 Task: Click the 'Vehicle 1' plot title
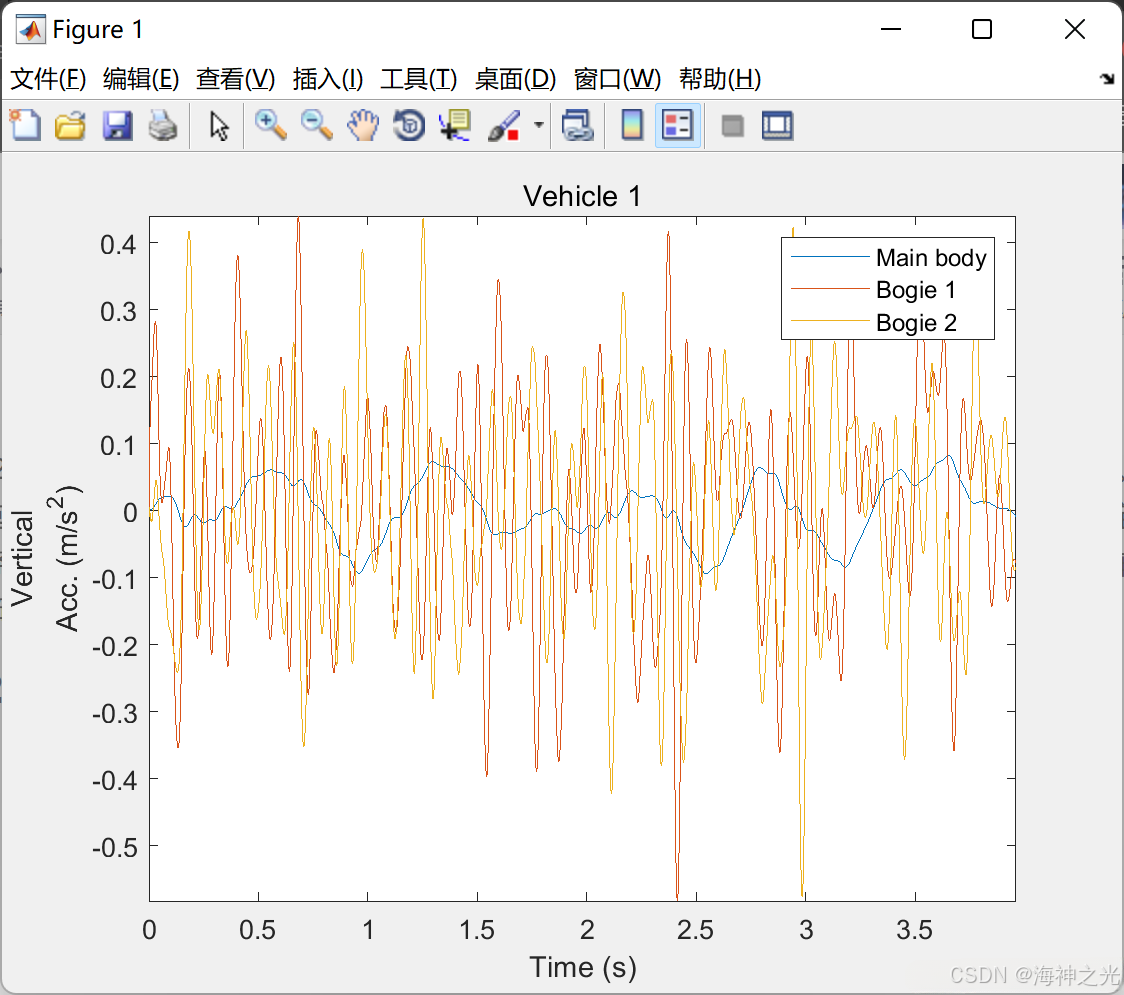click(582, 196)
